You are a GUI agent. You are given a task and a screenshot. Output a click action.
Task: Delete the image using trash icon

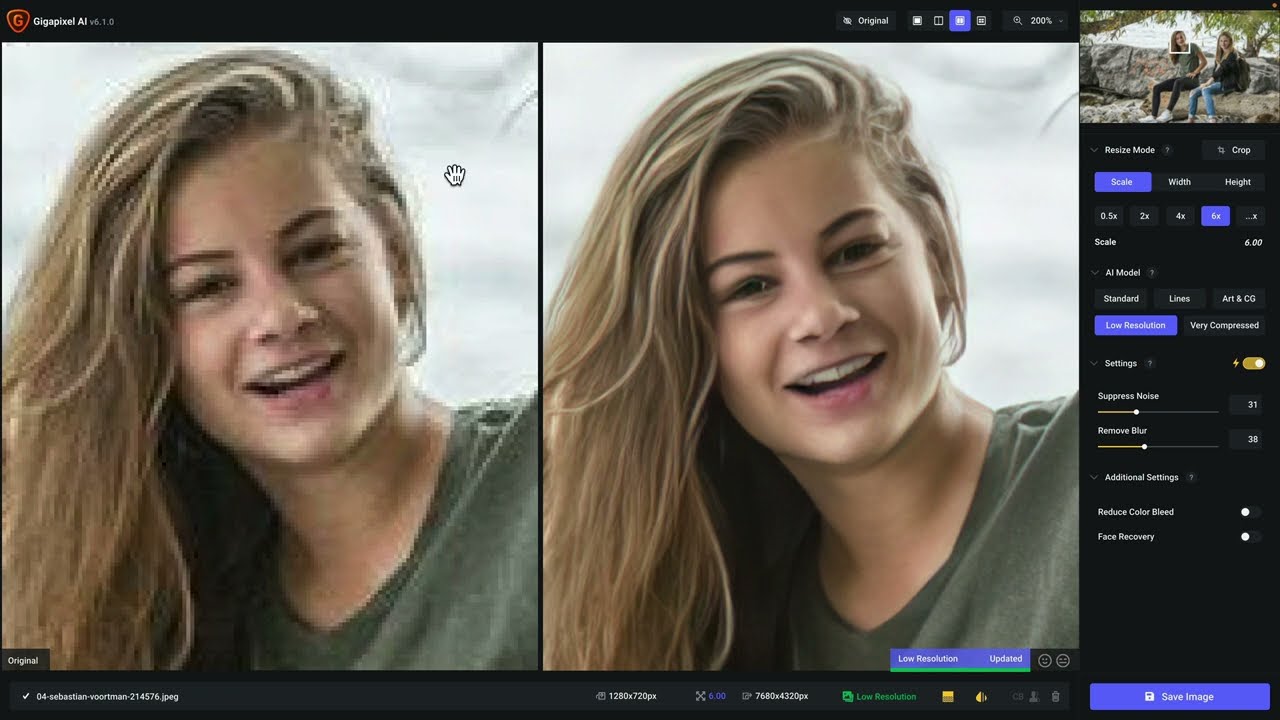(x=1055, y=697)
